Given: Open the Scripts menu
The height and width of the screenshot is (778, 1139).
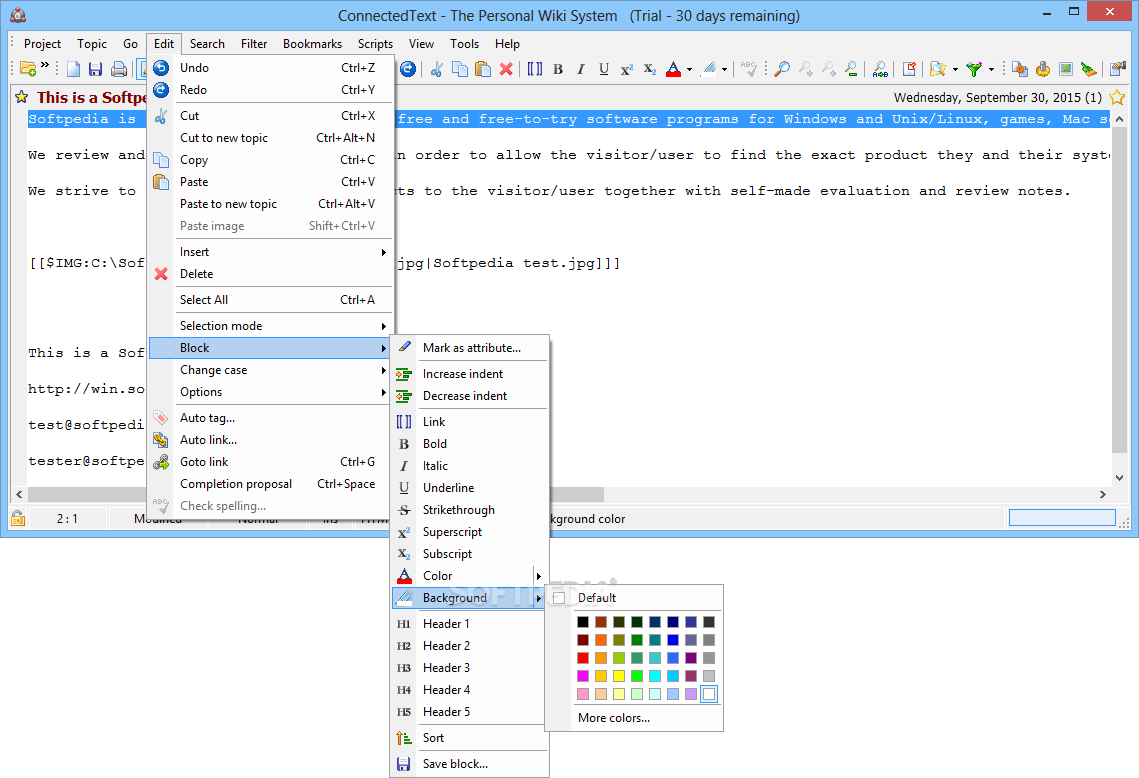Looking at the screenshot, I should point(375,44).
